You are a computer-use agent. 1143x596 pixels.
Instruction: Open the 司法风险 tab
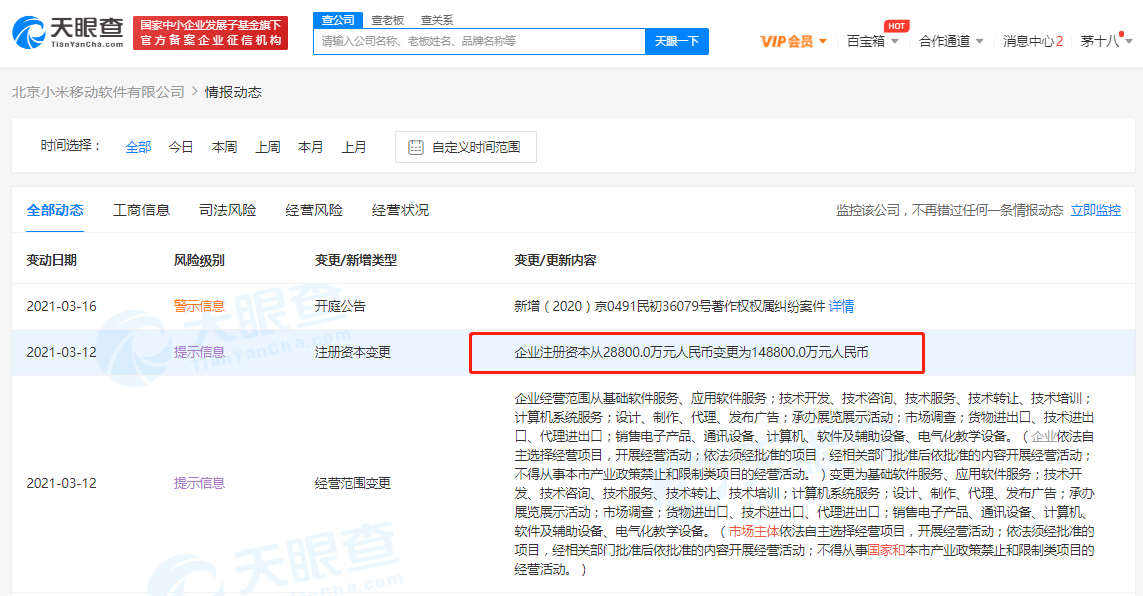click(227, 210)
